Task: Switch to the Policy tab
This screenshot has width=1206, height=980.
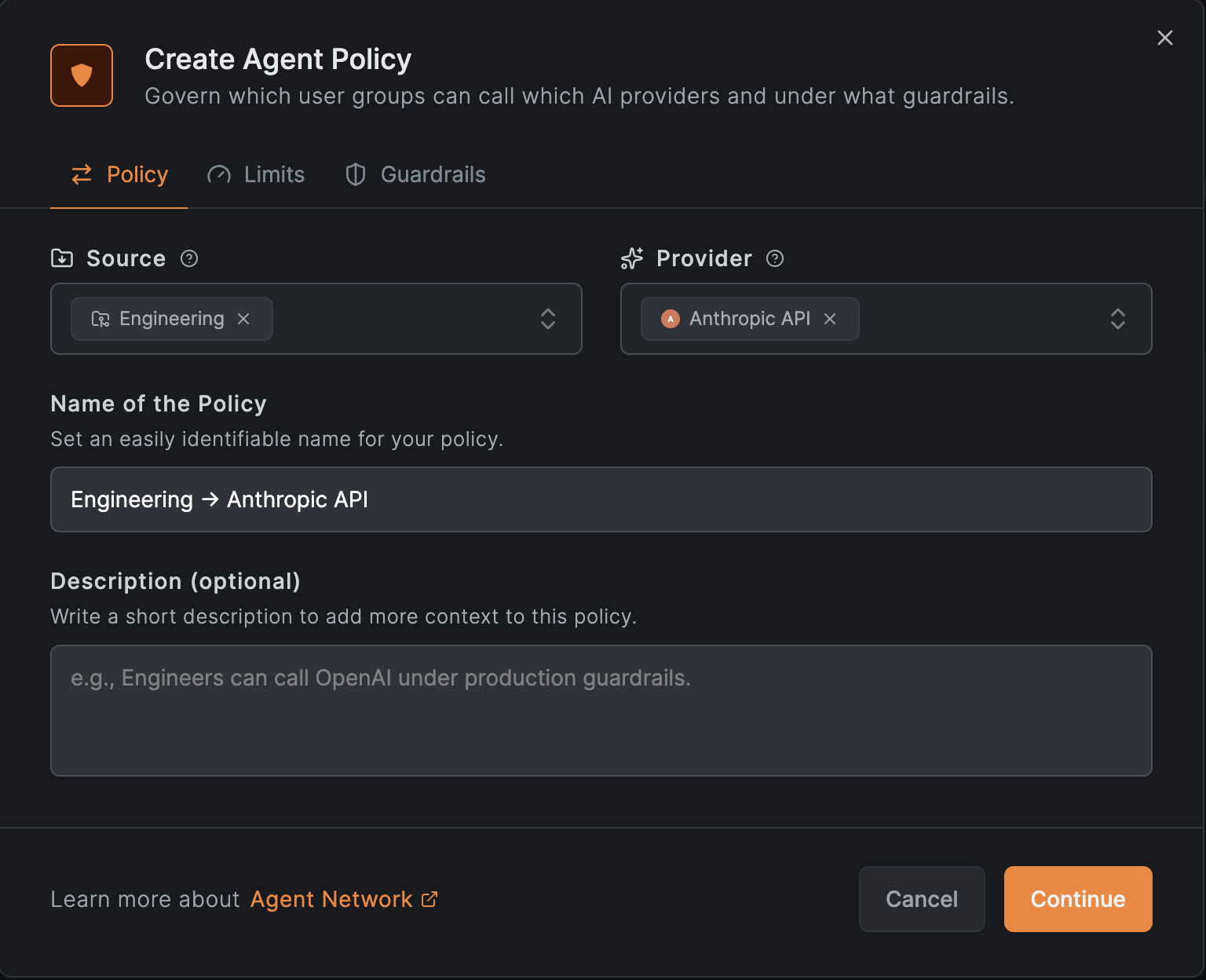Action: click(x=119, y=174)
